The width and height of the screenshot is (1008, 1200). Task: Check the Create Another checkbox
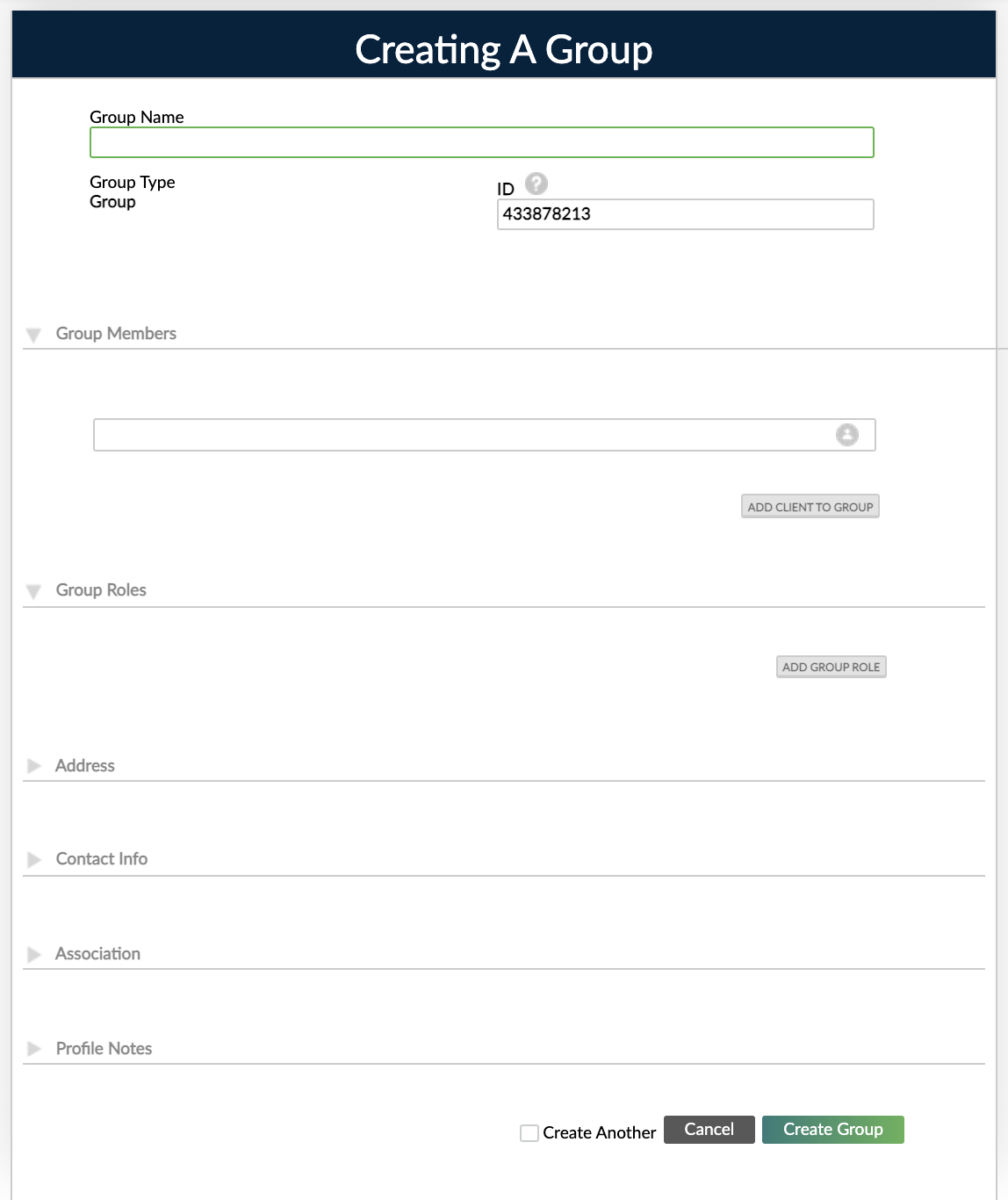coord(529,1133)
